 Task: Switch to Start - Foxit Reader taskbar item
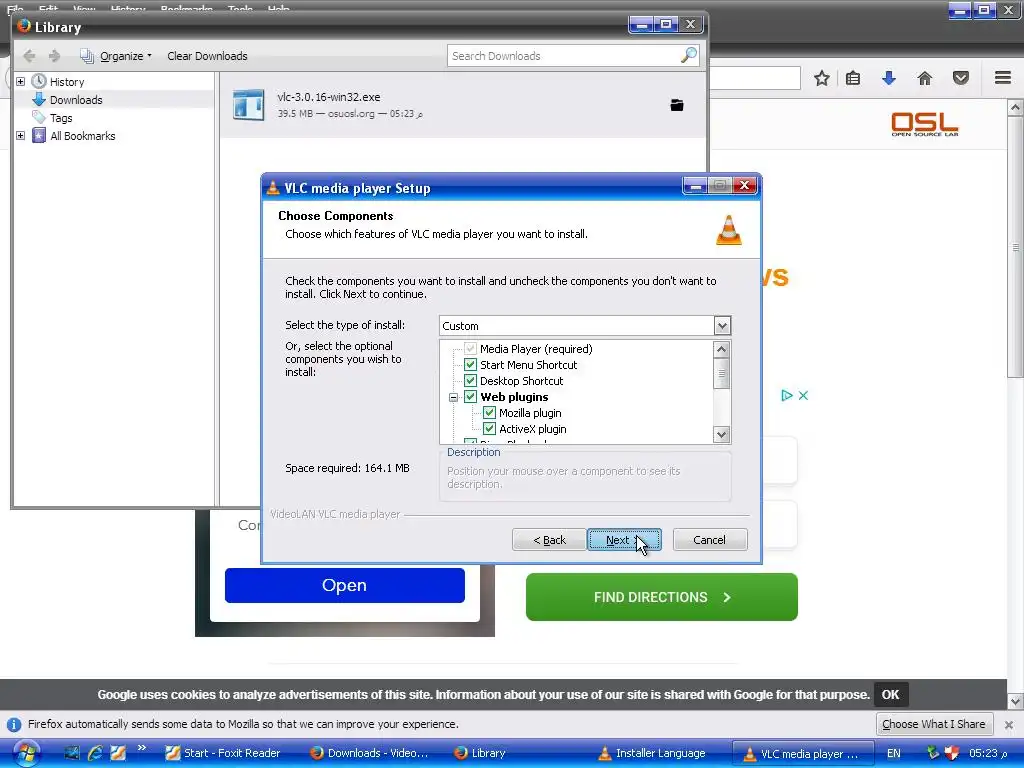tap(223, 753)
